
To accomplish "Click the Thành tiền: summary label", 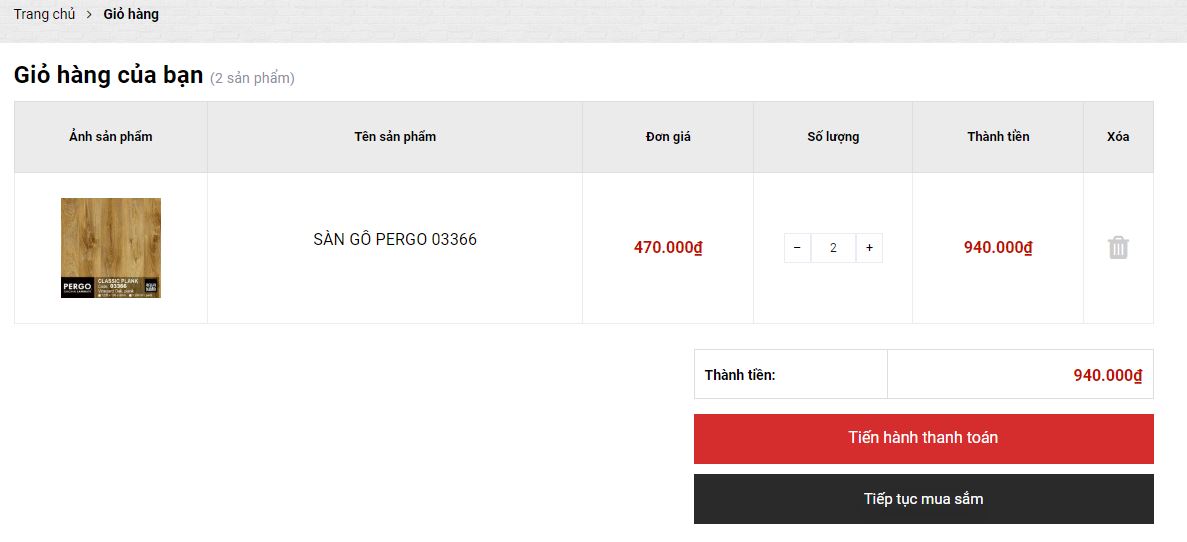I will click(x=740, y=375).
